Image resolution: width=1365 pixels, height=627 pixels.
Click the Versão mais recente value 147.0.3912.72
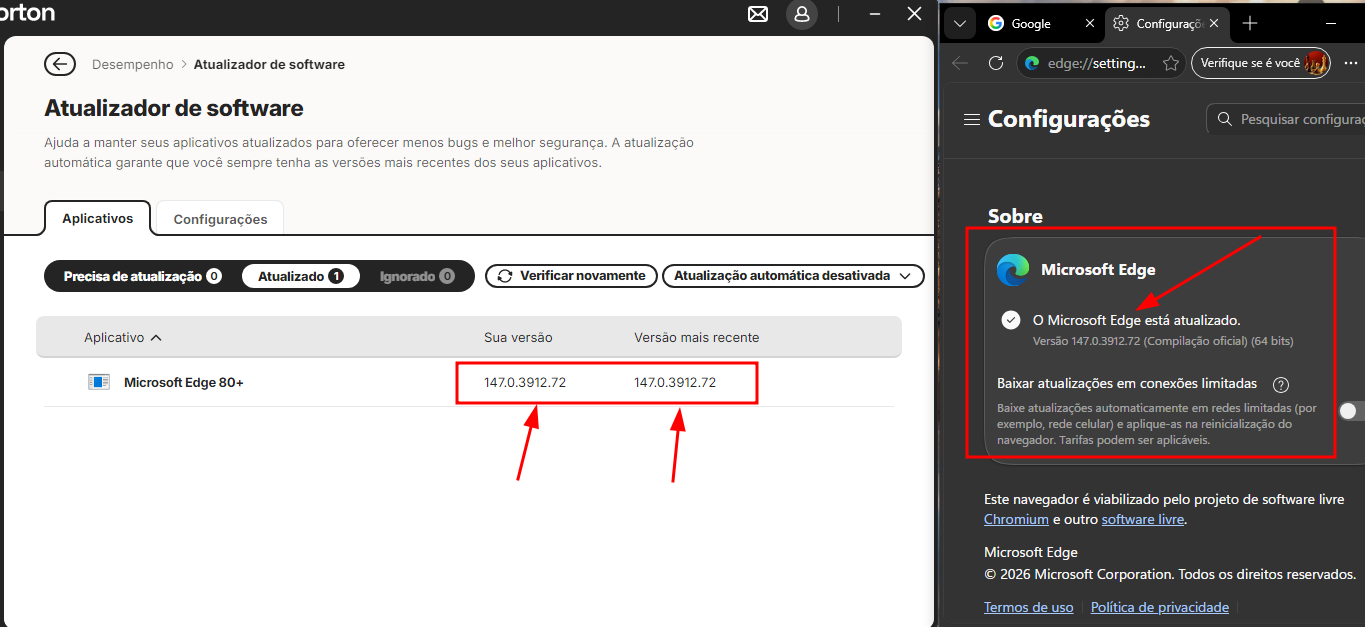(x=675, y=382)
